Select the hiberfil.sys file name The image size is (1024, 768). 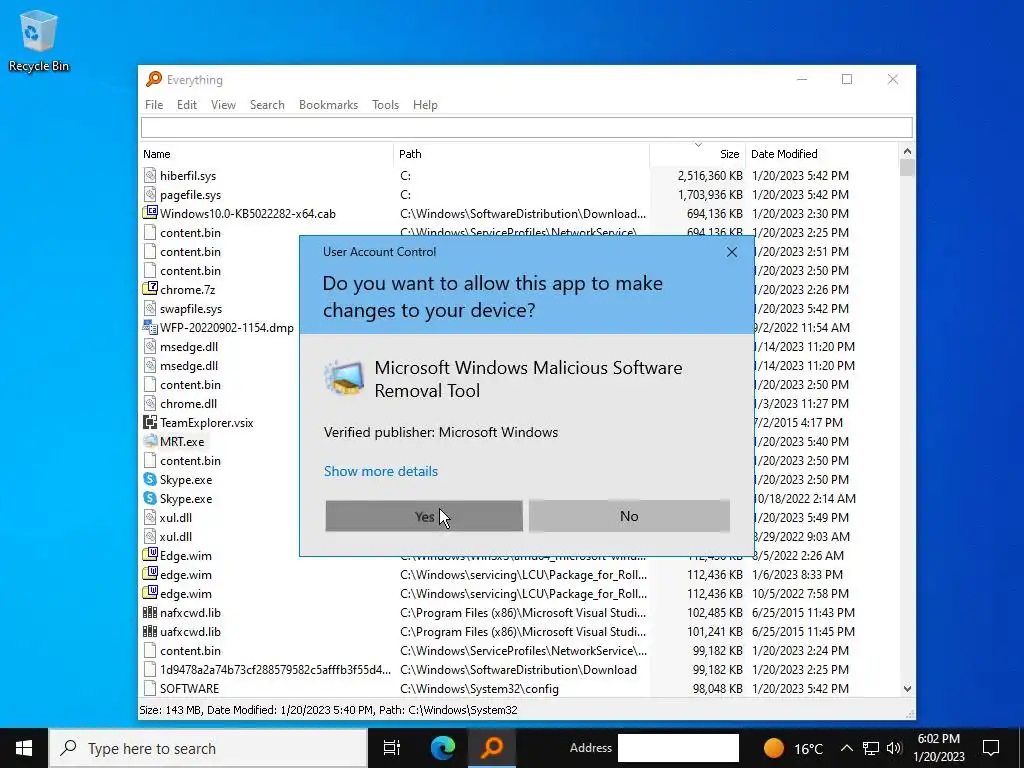188,176
